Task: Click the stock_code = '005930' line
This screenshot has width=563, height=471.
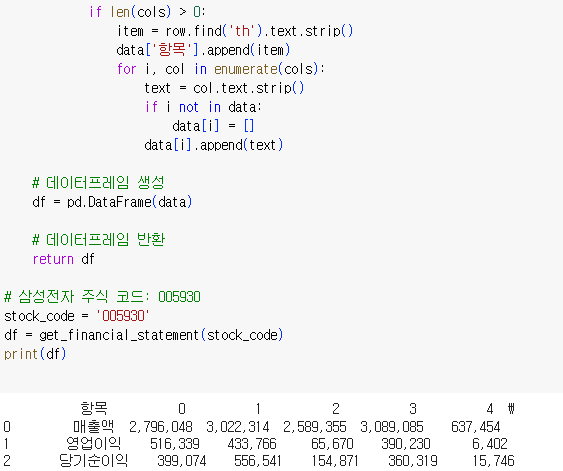Action: [77, 316]
